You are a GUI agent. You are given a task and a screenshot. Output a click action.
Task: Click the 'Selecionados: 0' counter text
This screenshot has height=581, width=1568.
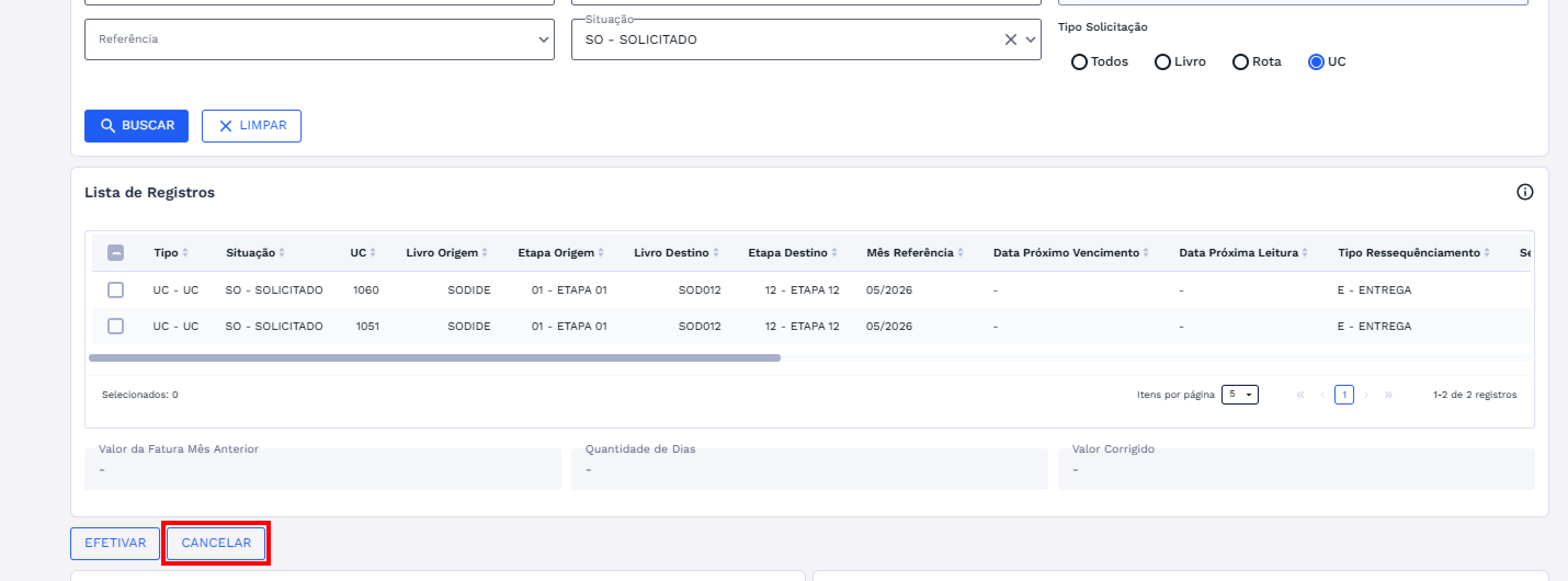[140, 395]
